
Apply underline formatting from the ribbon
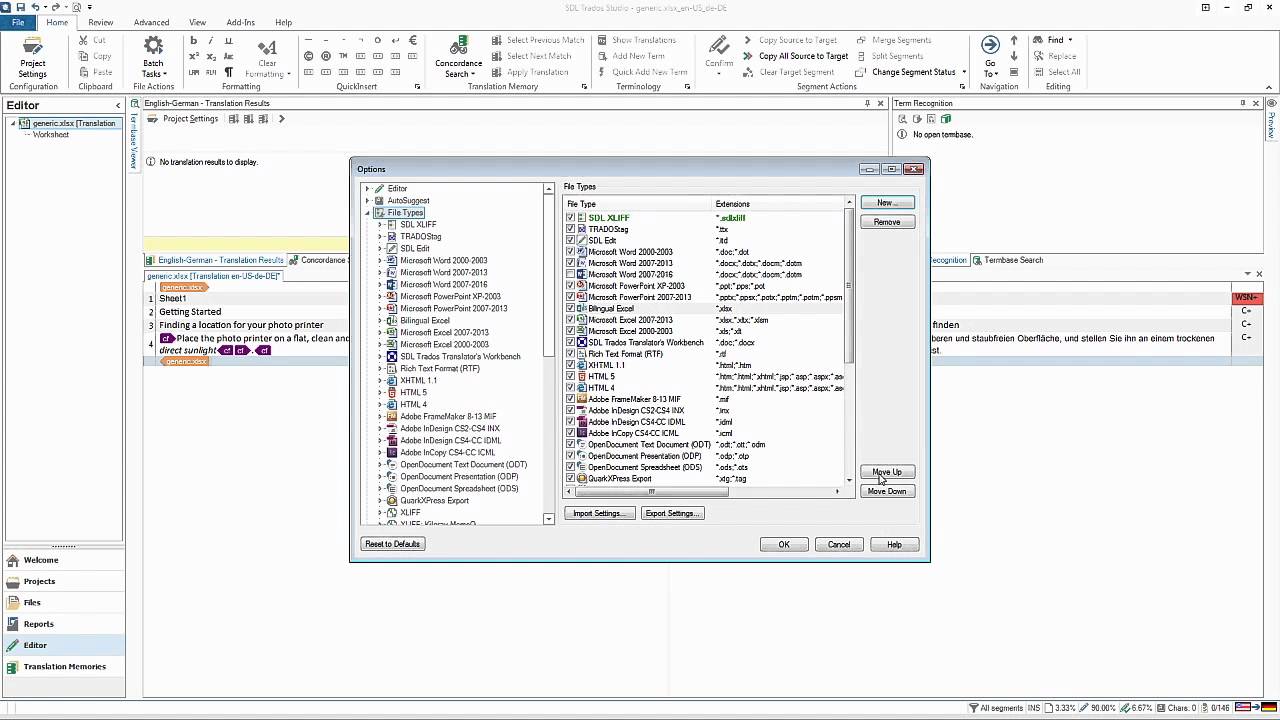(x=229, y=41)
